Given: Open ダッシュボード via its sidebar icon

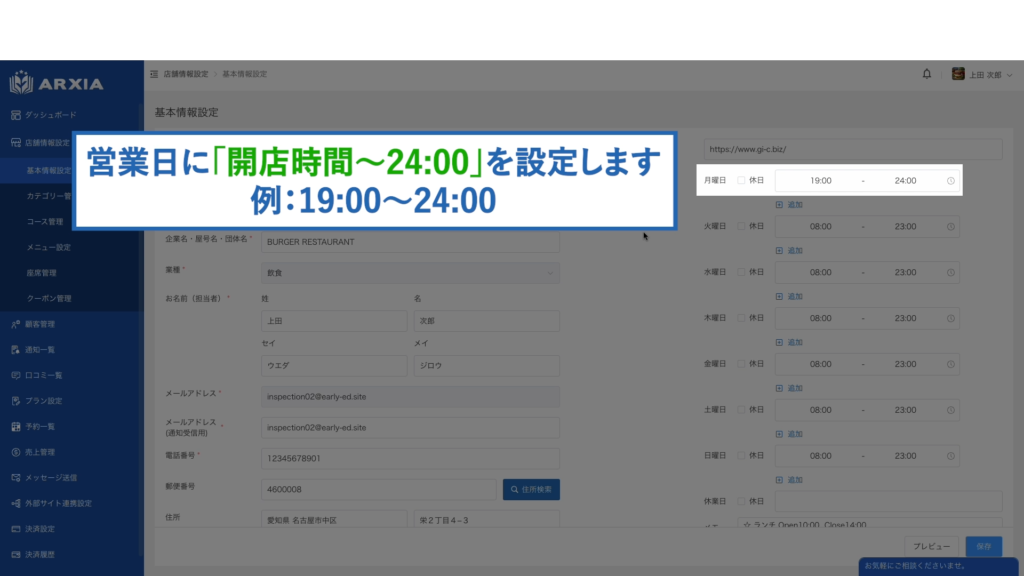Looking at the screenshot, I should [x=16, y=115].
